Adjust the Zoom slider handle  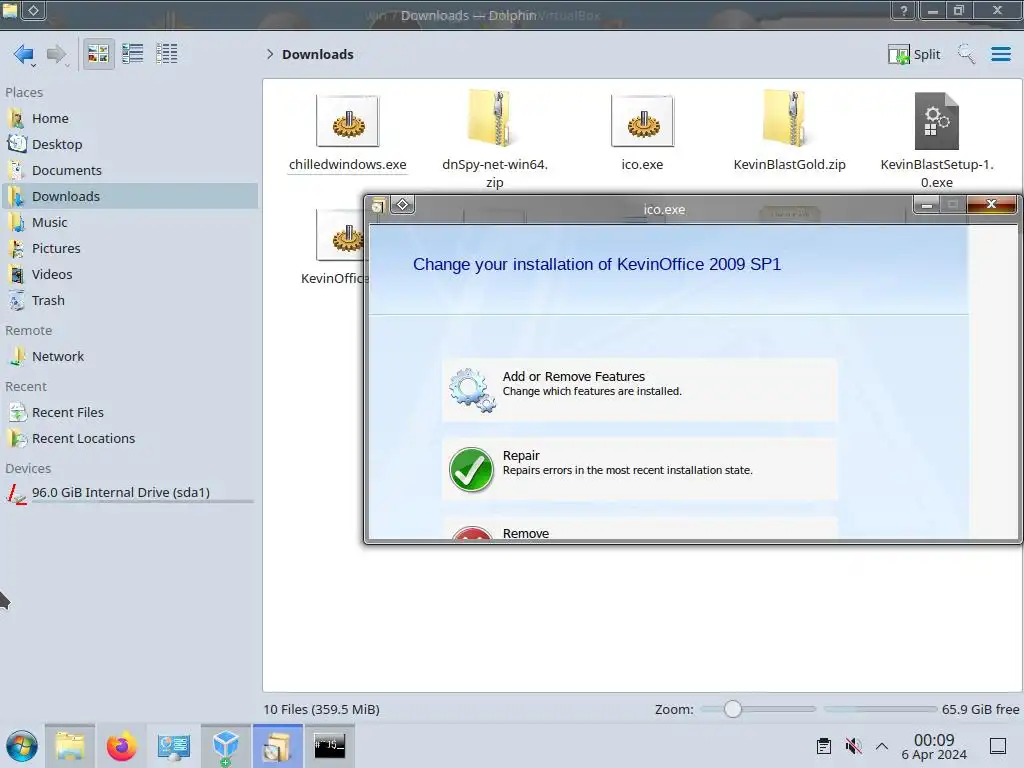(733, 709)
